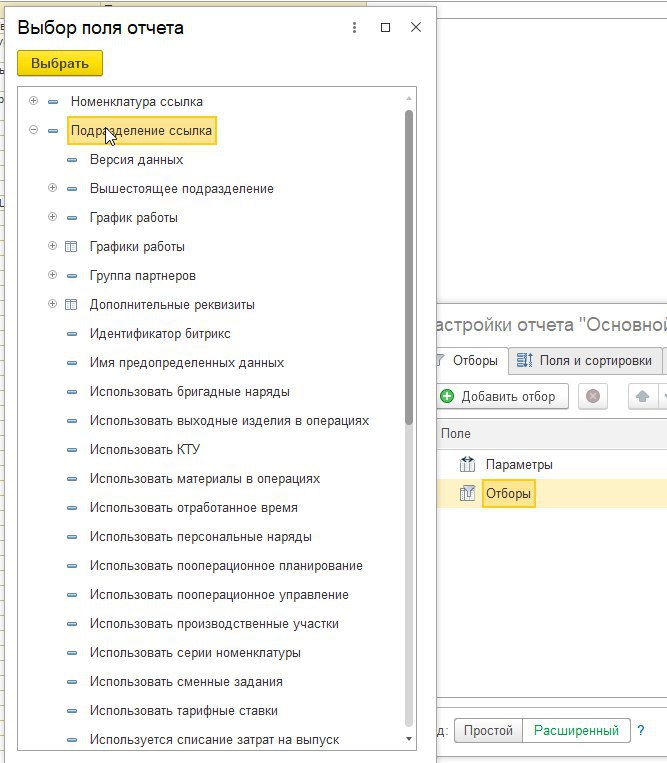Screen dimensions: 667x763
Task: Maximize the Выбор поля отчета dialog
Action: 385,28
